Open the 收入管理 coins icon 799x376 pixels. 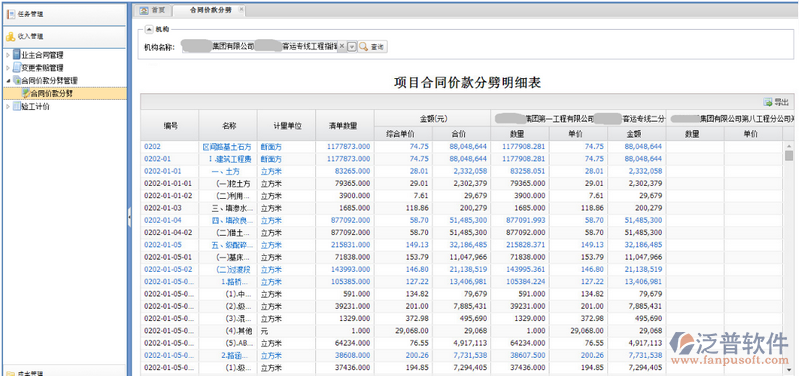[x=11, y=37]
